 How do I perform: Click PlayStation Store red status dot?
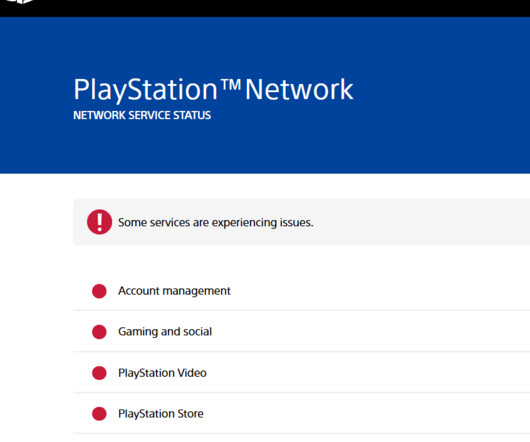[x=99, y=414]
